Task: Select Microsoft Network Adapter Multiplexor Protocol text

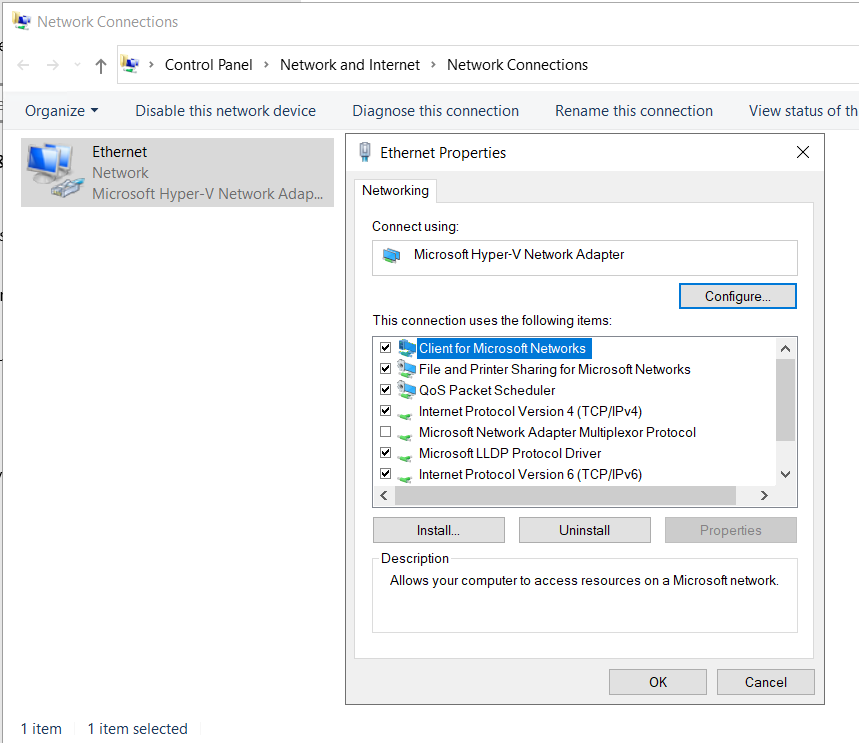Action: 557,432
